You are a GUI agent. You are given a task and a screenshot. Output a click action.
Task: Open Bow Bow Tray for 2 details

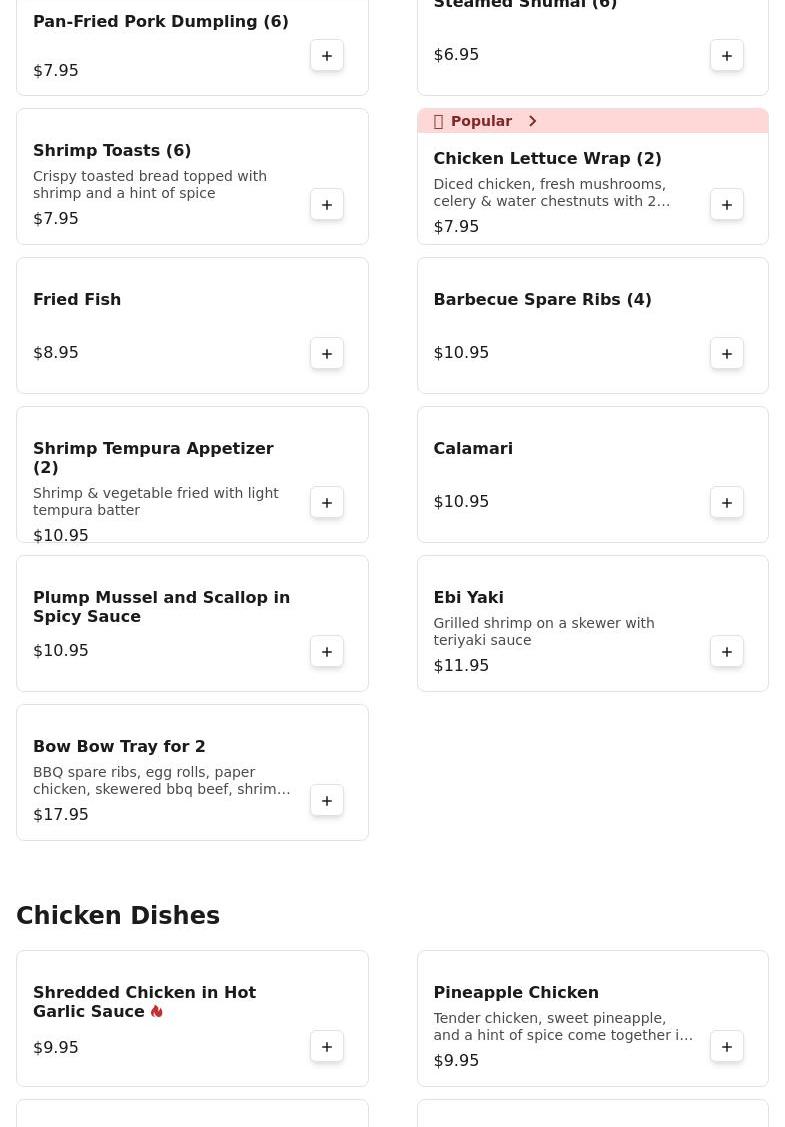click(x=119, y=747)
